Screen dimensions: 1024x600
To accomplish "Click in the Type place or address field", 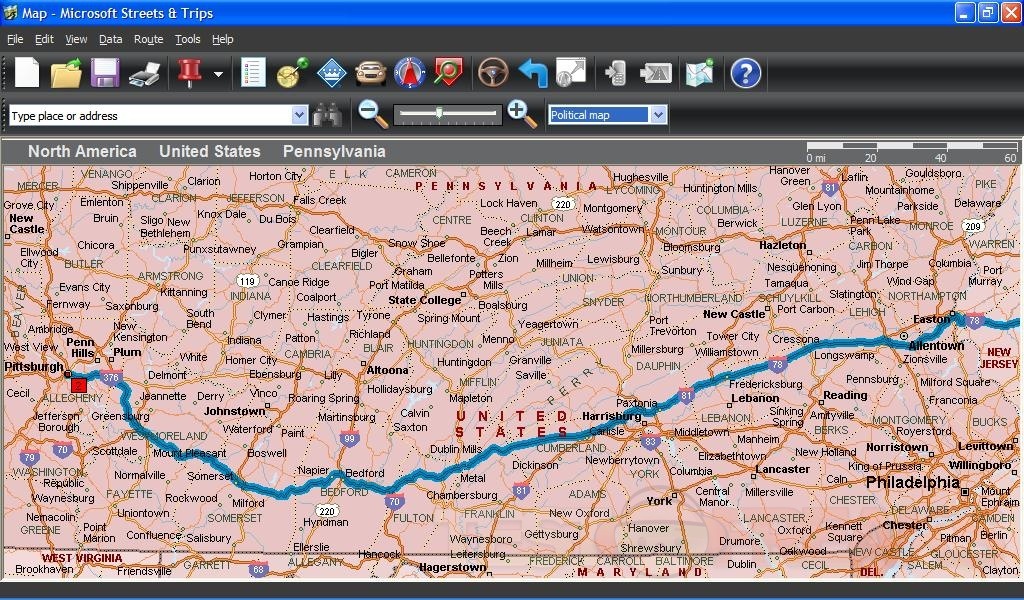I will click(x=150, y=116).
